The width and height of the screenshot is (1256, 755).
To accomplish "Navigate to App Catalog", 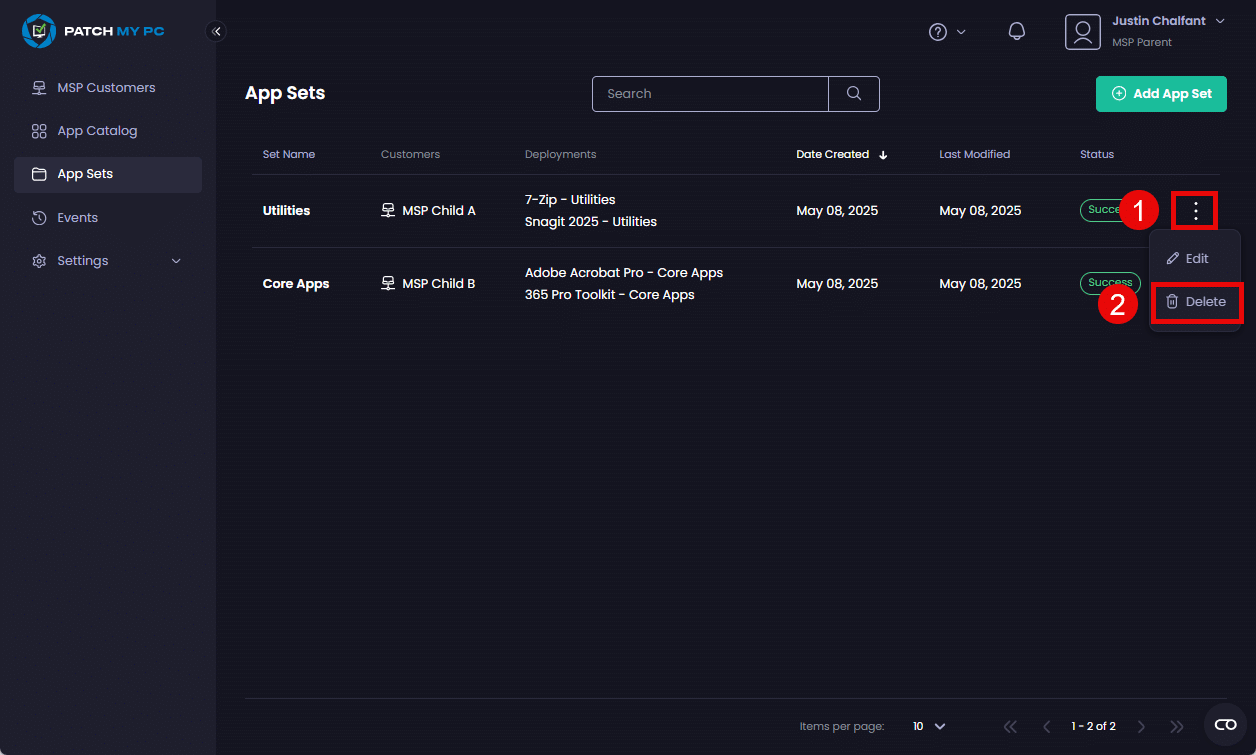I will coord(97,131).
